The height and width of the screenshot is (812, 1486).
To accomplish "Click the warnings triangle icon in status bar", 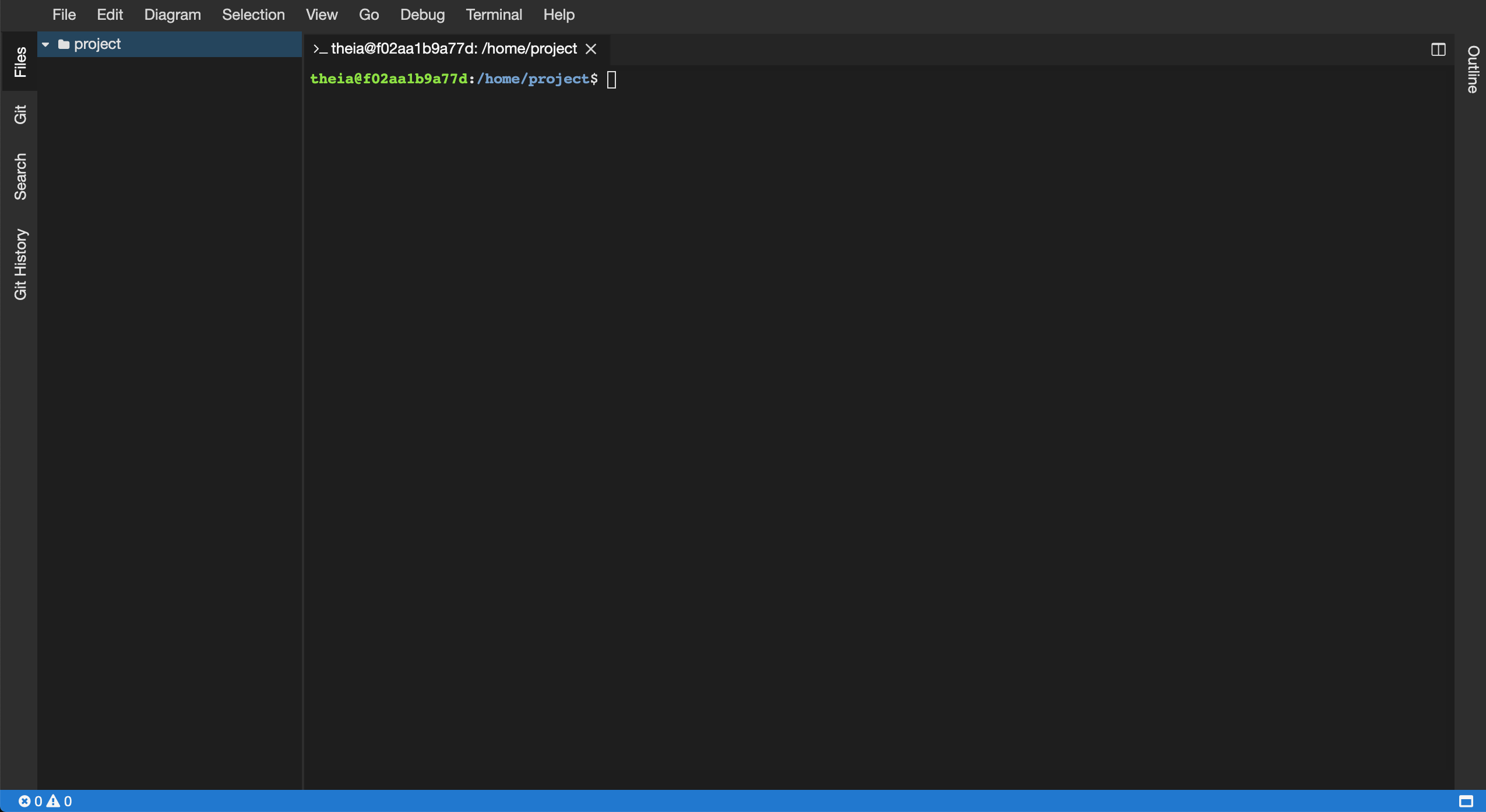I will click(x=53, y=801).
